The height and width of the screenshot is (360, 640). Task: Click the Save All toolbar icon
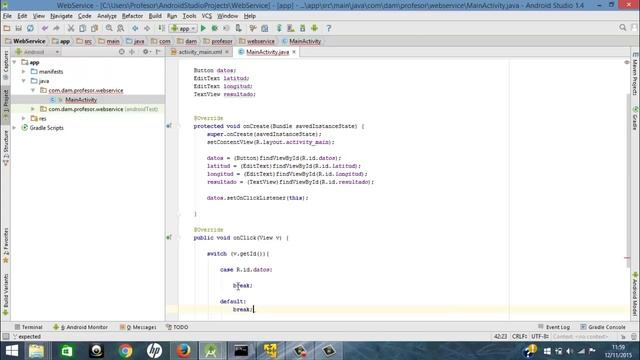(x=18, y=28)
